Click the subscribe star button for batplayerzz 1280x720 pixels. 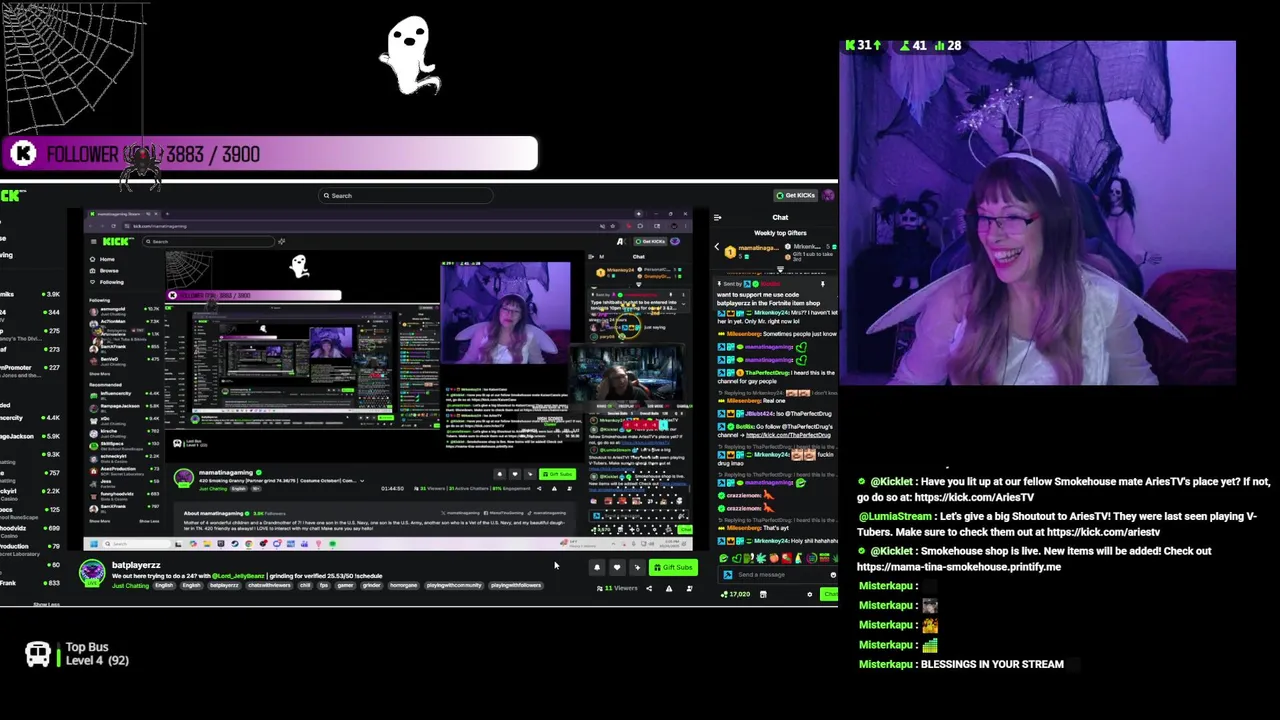pos(637,568)
